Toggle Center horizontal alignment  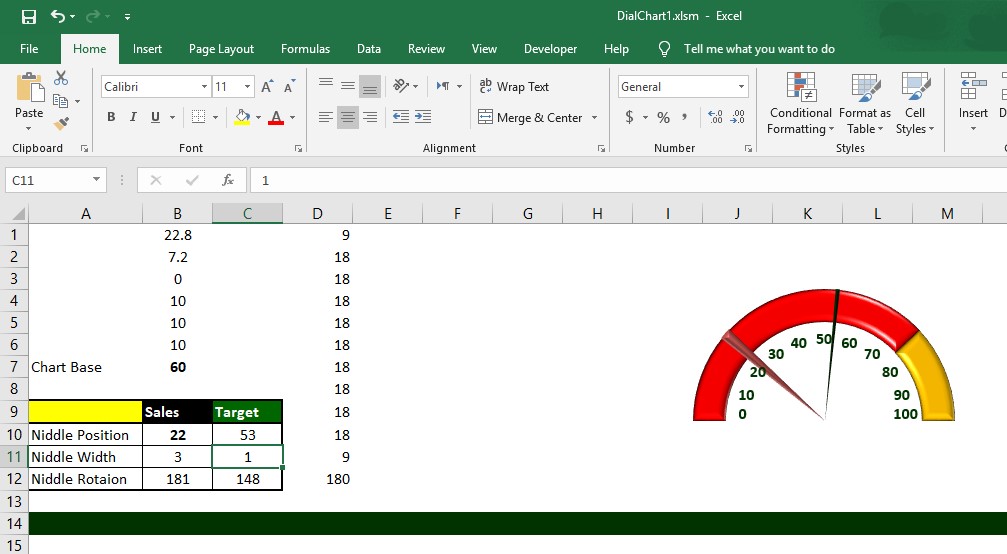point(348,117)
